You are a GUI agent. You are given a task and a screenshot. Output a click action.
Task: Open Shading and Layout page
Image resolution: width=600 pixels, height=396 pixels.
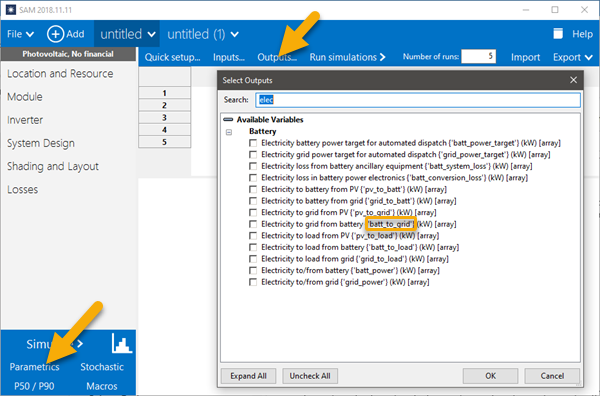tap(53, 166)
